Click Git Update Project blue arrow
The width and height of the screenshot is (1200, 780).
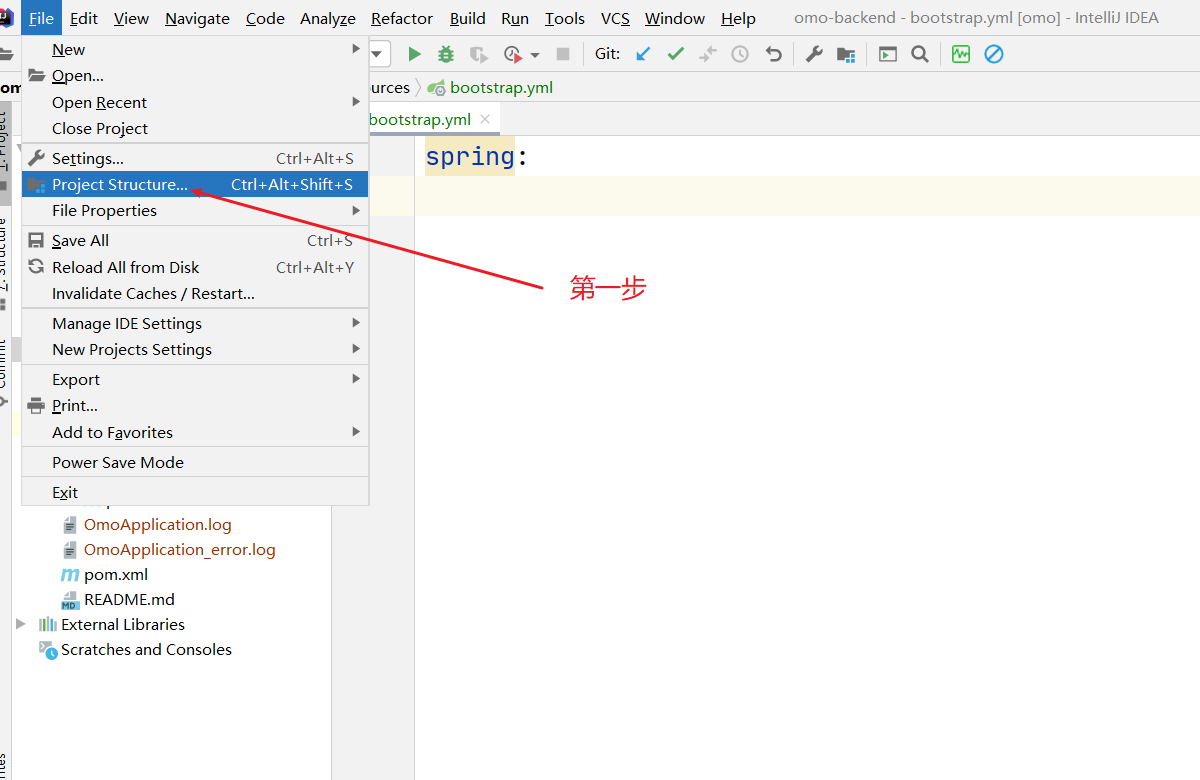(643, 54)
